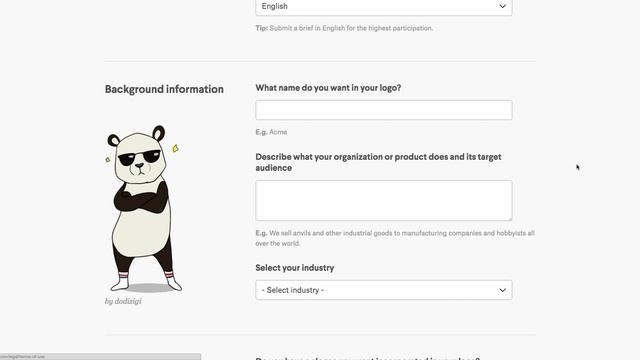
Task: Click the 'What name do you want' label
Action: tap(328, 88)
